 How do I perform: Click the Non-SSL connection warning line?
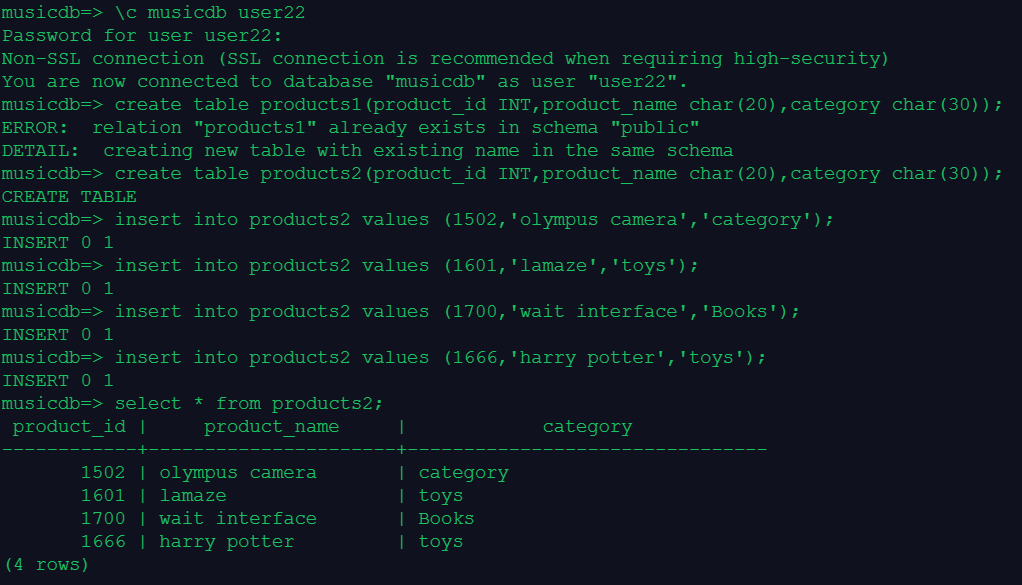pos(445,58)
